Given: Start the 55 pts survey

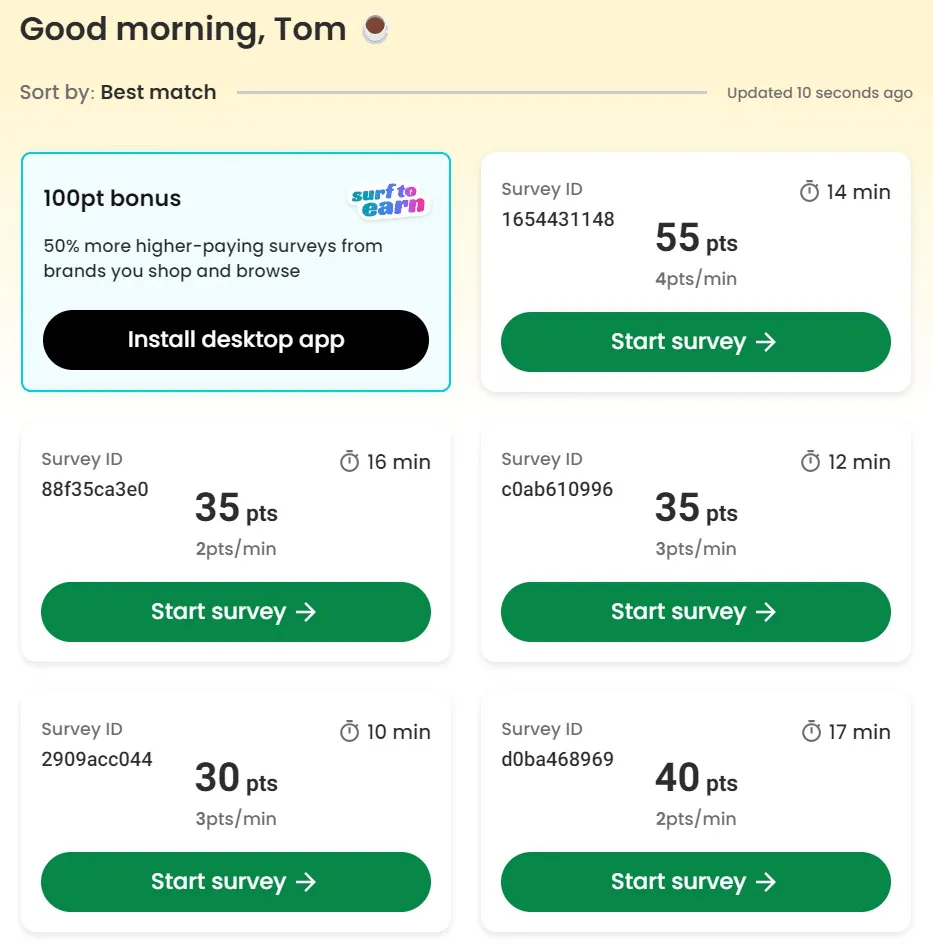Looking at the screenshot, I should coord(695,342).
